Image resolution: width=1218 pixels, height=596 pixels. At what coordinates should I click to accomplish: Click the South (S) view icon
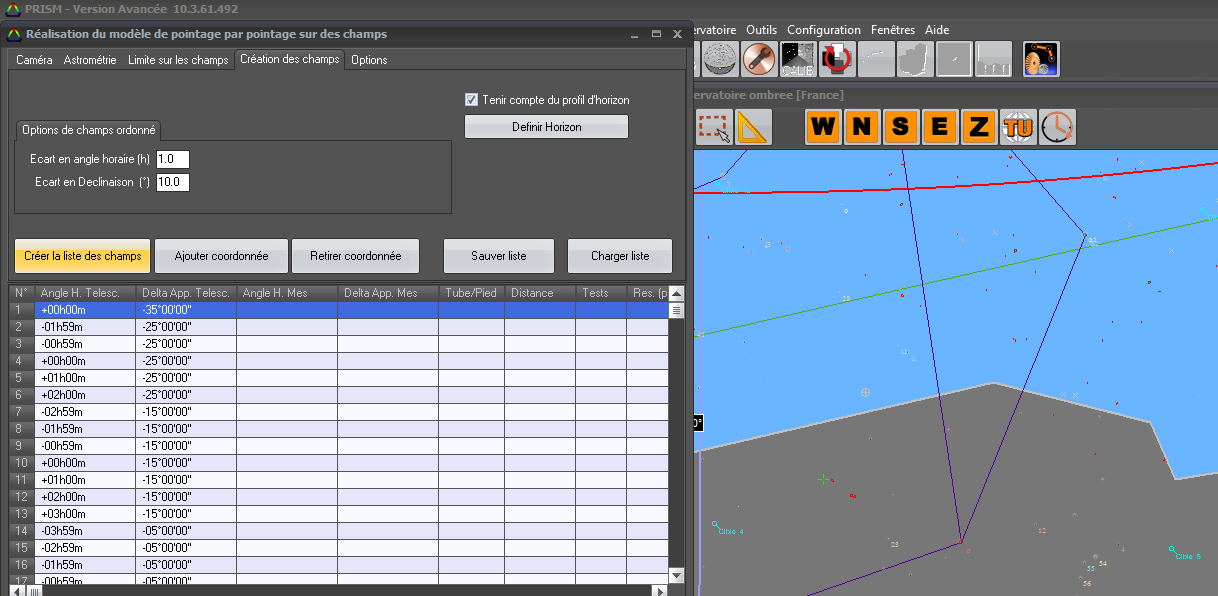[901, 127]
